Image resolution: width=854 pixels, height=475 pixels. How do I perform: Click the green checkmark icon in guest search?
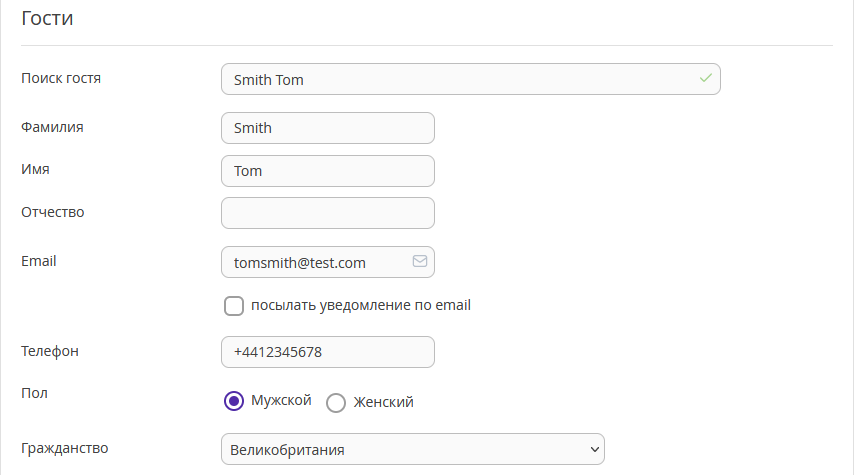pos(706,78)
